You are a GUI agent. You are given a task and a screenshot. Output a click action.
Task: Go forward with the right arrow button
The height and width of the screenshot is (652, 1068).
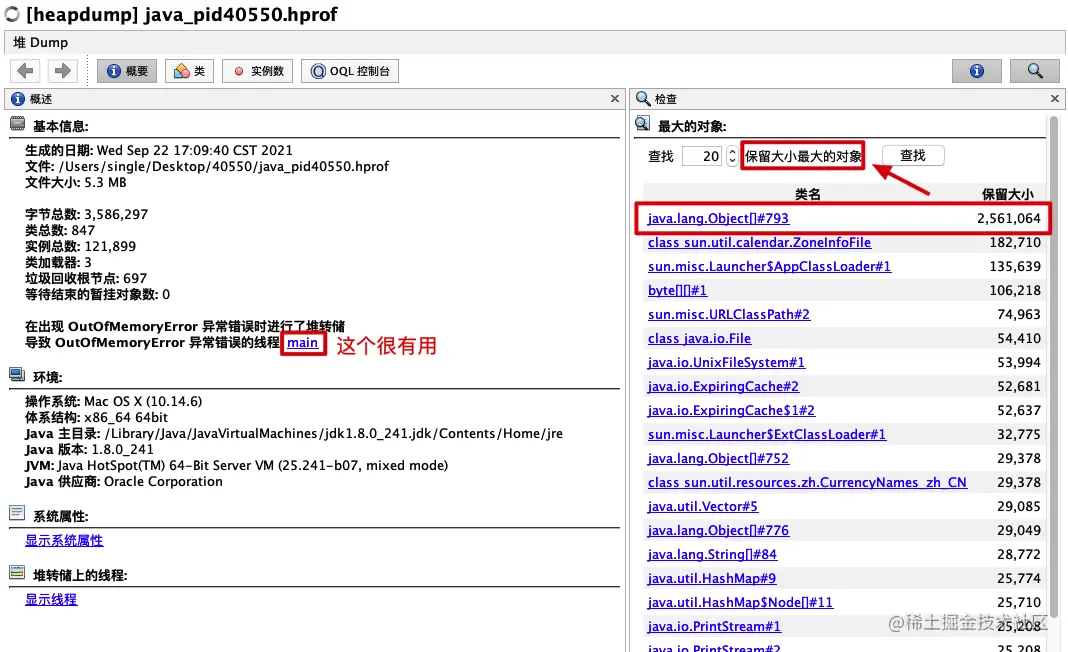click(63, 71)
